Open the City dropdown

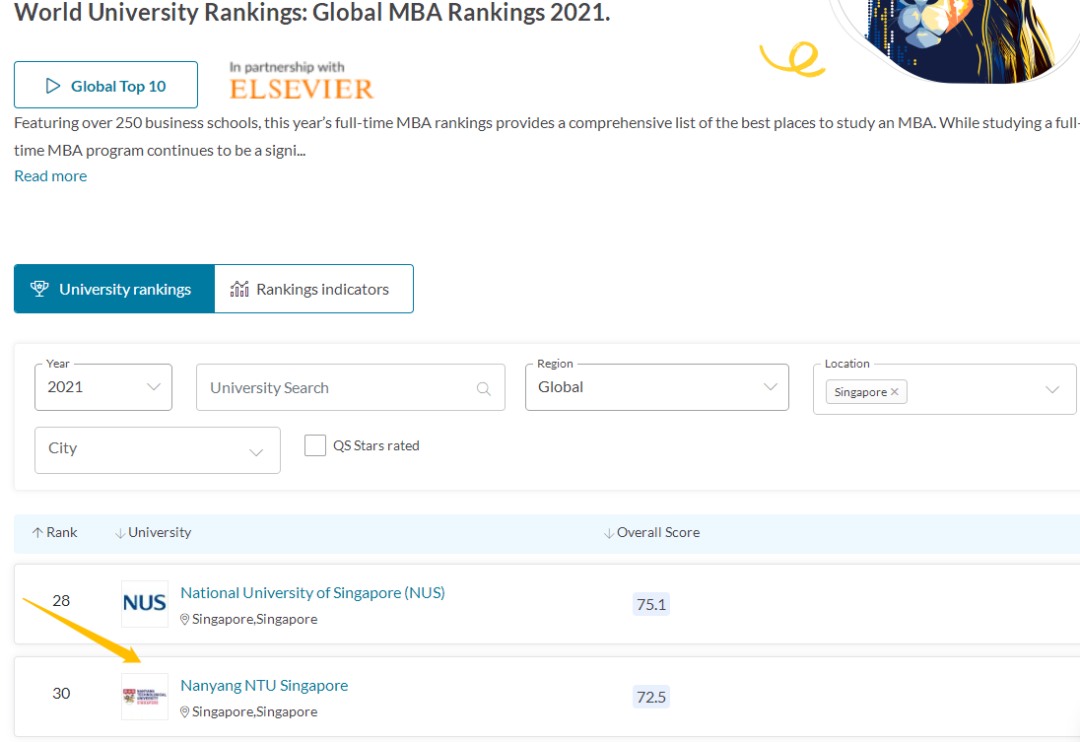tap(157, 449)
